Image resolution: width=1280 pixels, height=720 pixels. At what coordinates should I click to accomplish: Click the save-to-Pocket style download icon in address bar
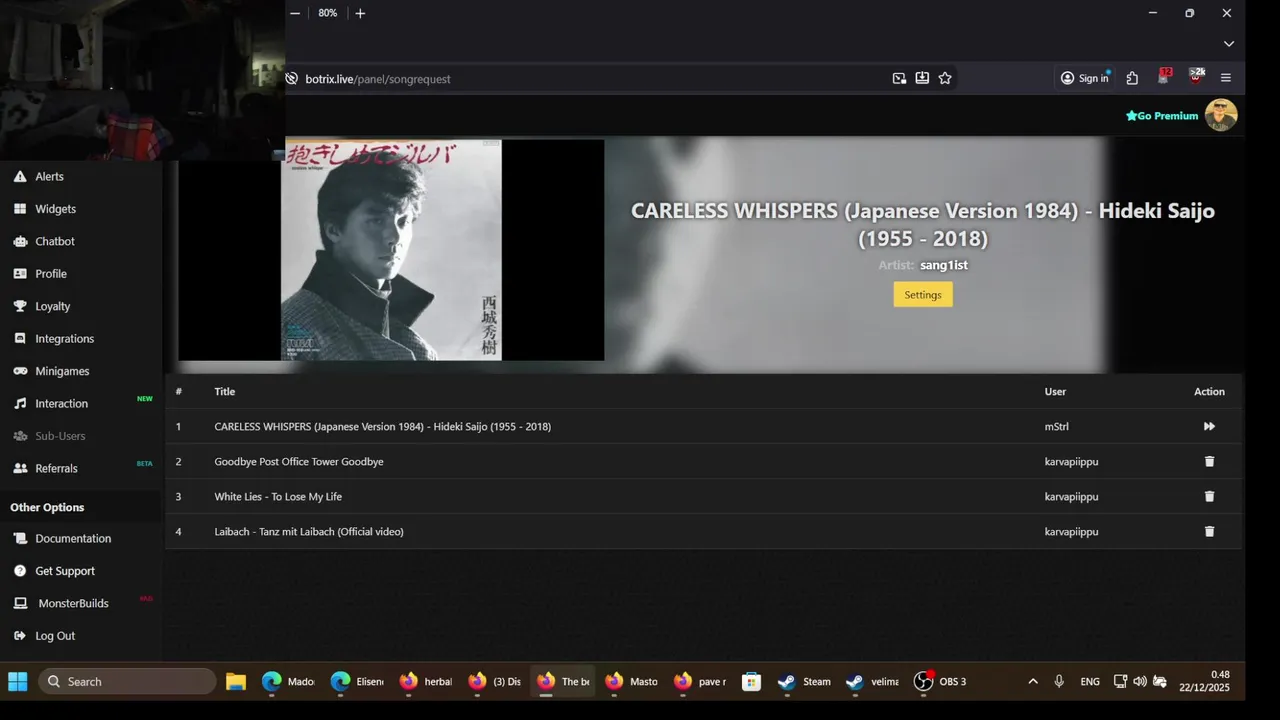click(x=922, y=78)
